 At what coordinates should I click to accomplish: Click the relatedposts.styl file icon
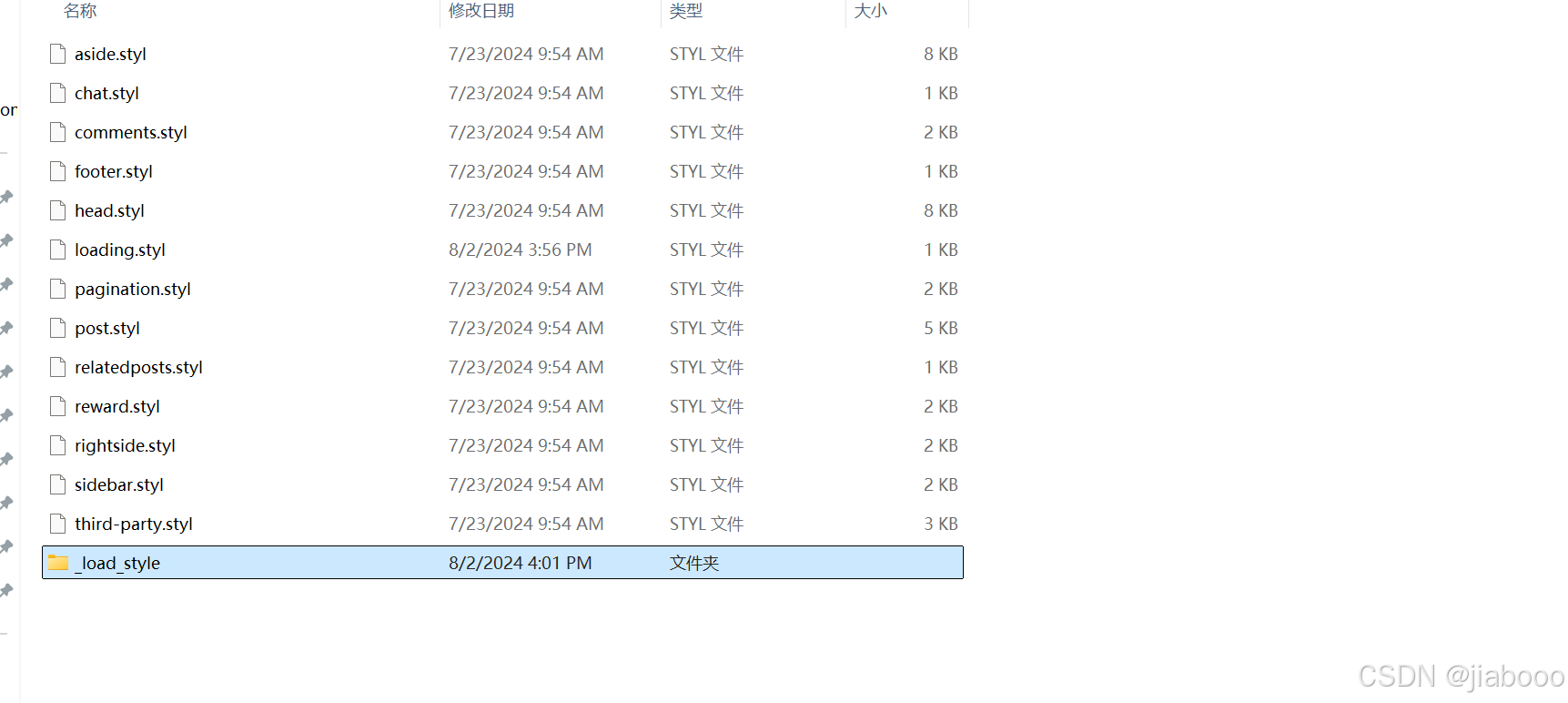click(x=58, y=367)
